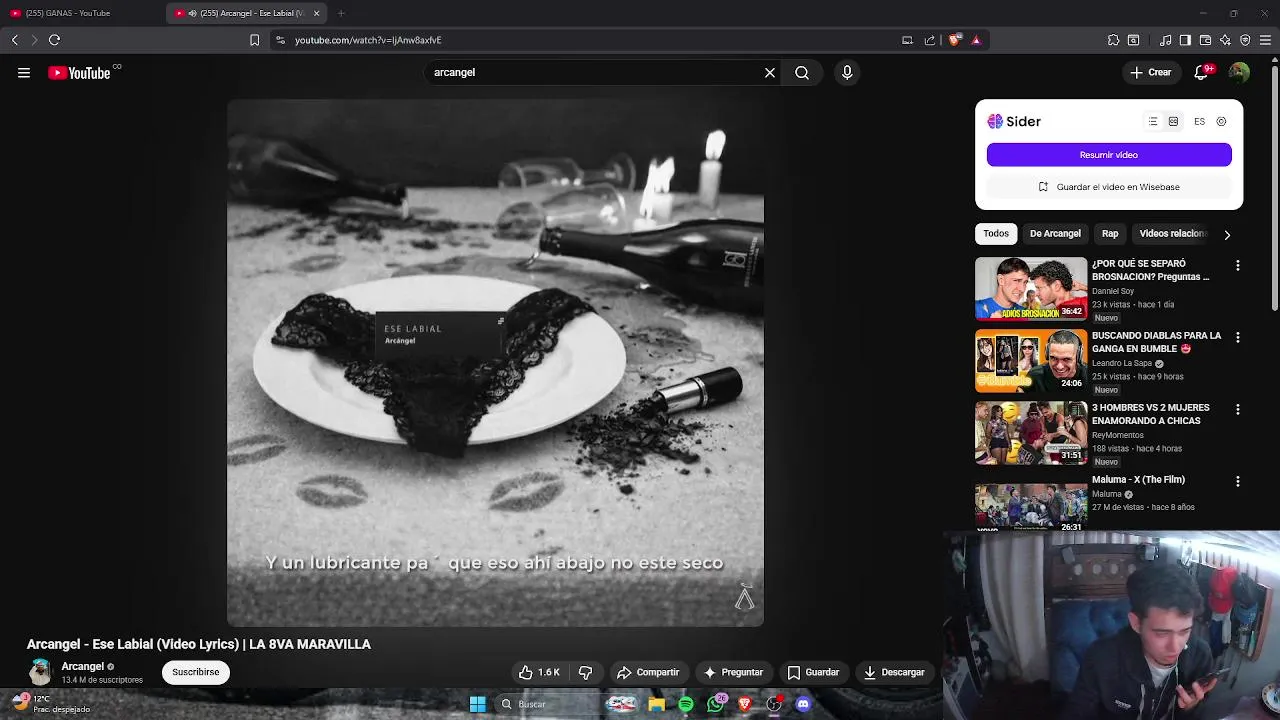Click the Ese Labial video player

[x=495, y=362]
